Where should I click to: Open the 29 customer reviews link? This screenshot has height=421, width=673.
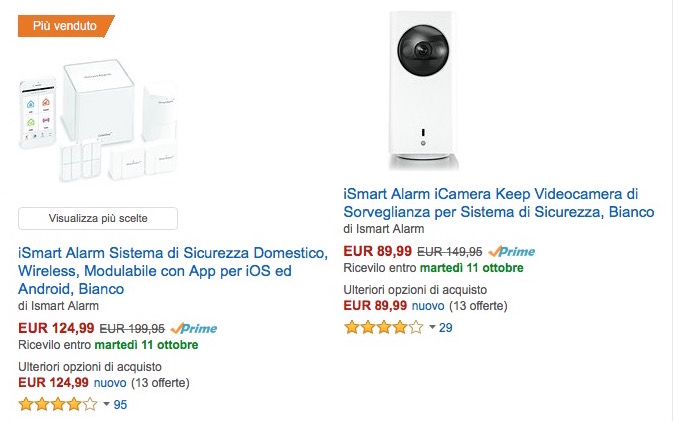tap(446, 328)
